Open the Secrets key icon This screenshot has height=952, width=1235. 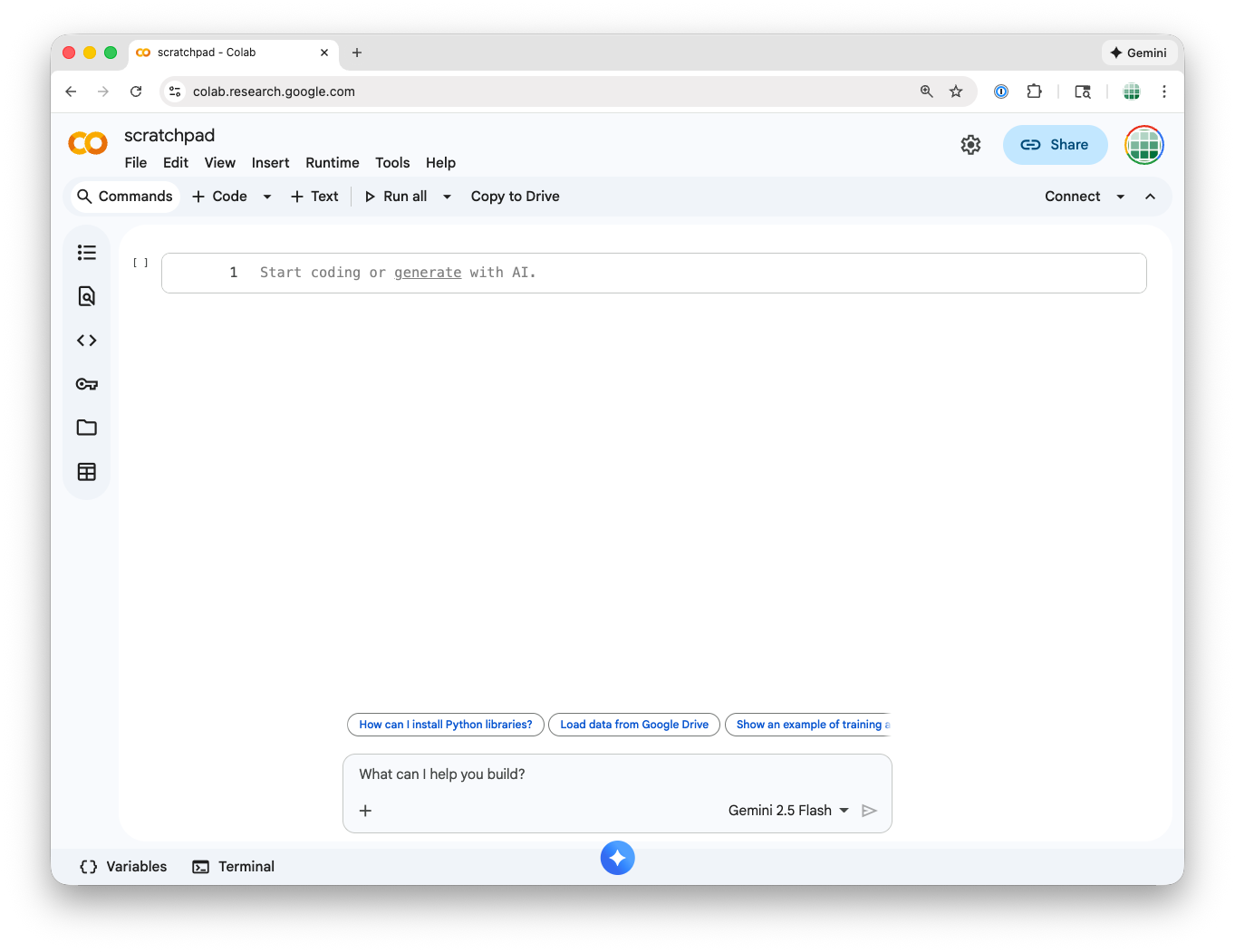(x=87, y=384)
